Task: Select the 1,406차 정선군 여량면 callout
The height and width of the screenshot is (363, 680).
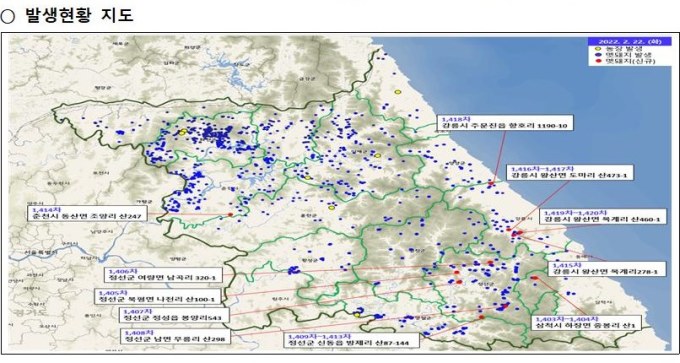Action: click(163, 275)
